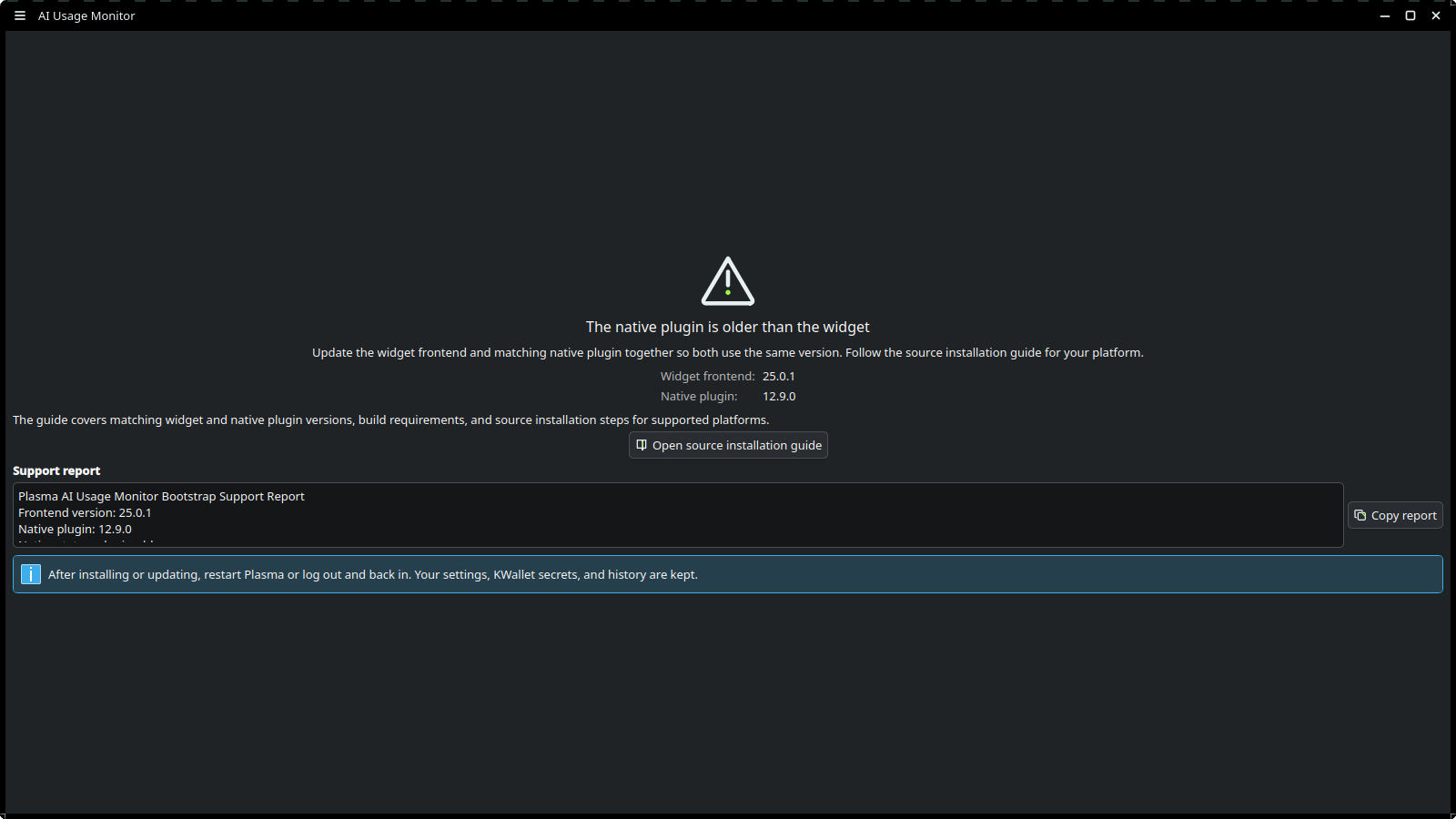Click the 'Support report' heading
1456x819 pixels.
point(56,470)
